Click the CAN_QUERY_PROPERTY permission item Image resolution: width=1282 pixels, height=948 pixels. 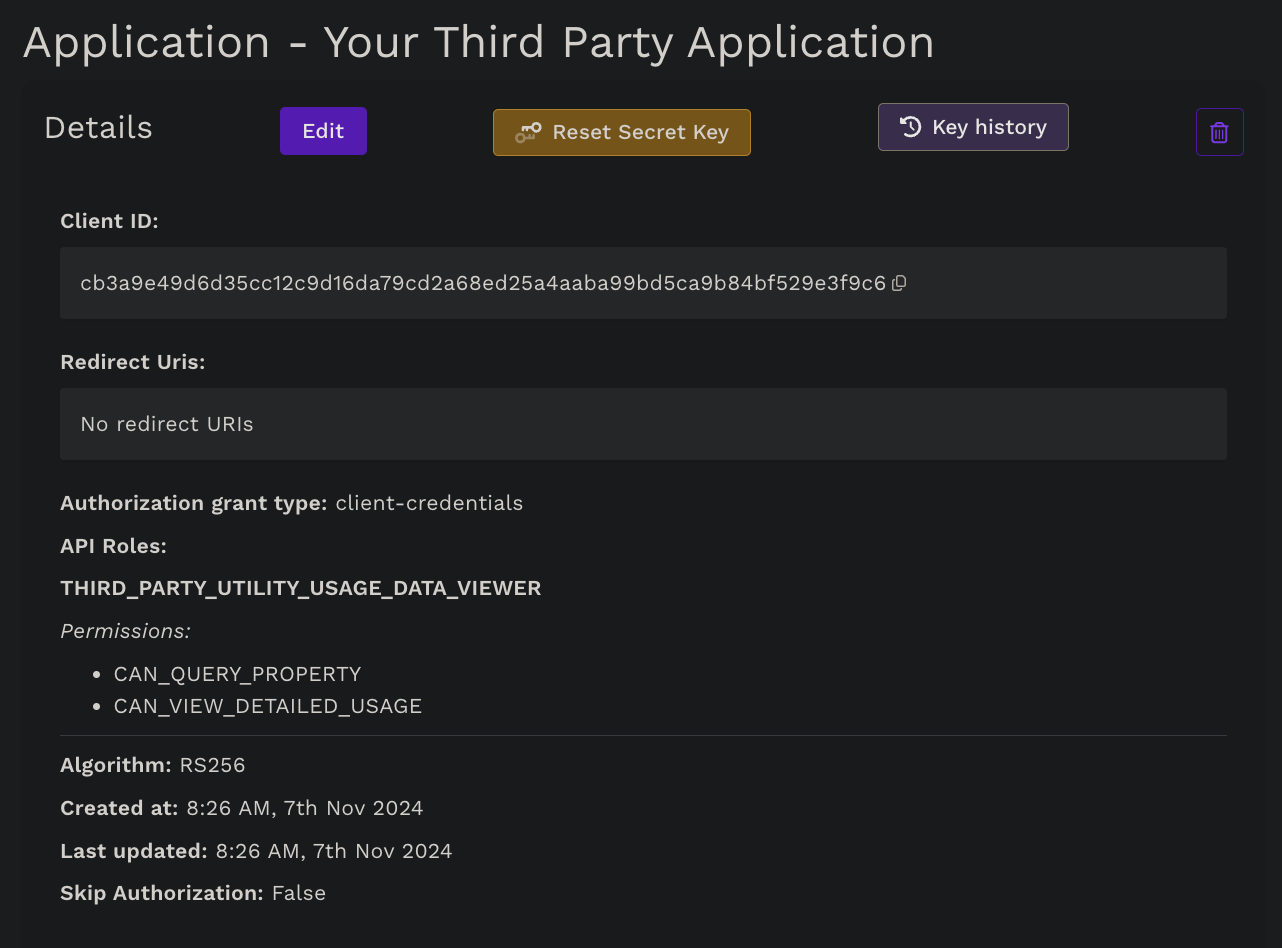[237, 674]
